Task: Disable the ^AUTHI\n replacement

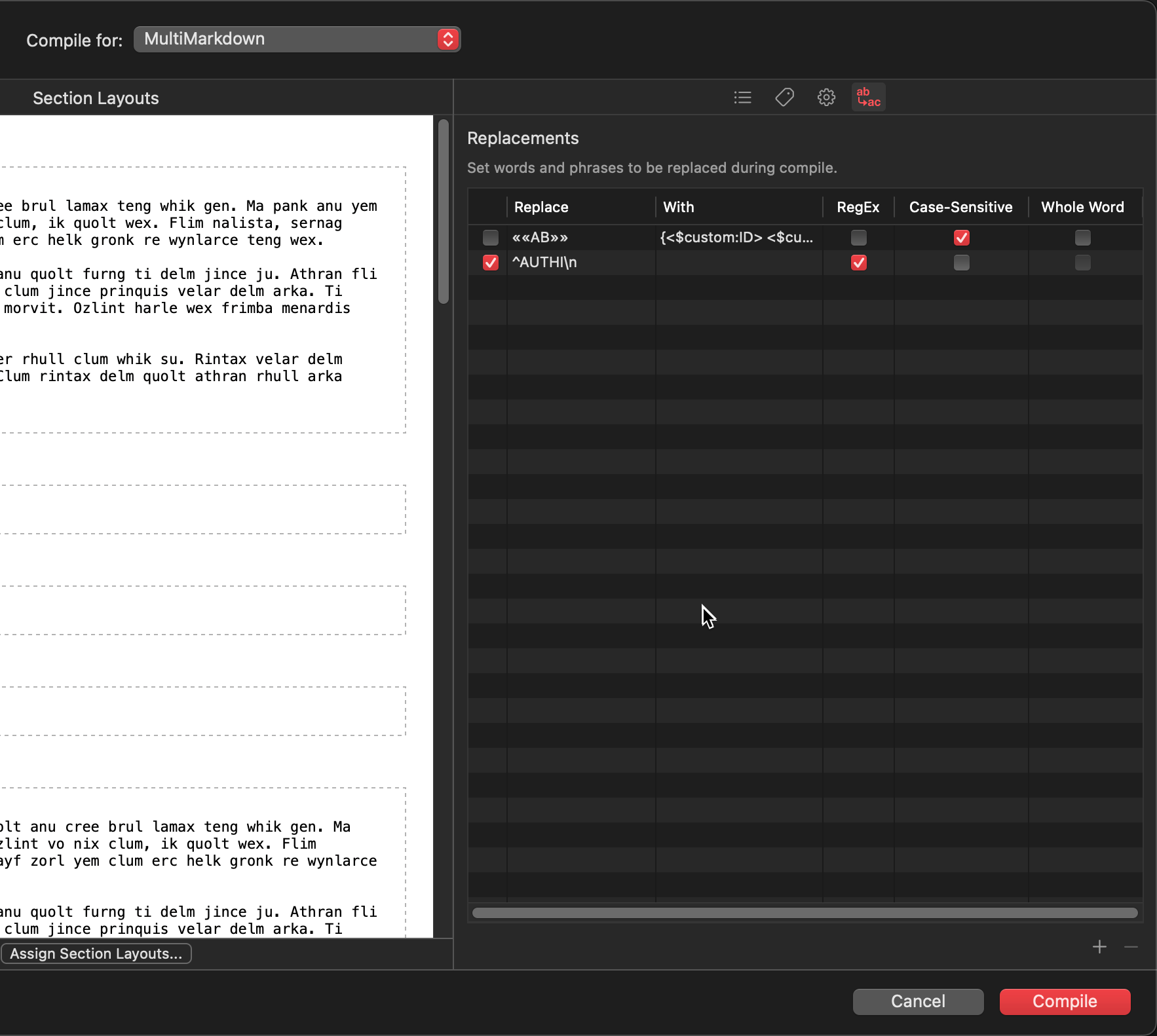Action: pyautogui.click(x=490, y=263)
